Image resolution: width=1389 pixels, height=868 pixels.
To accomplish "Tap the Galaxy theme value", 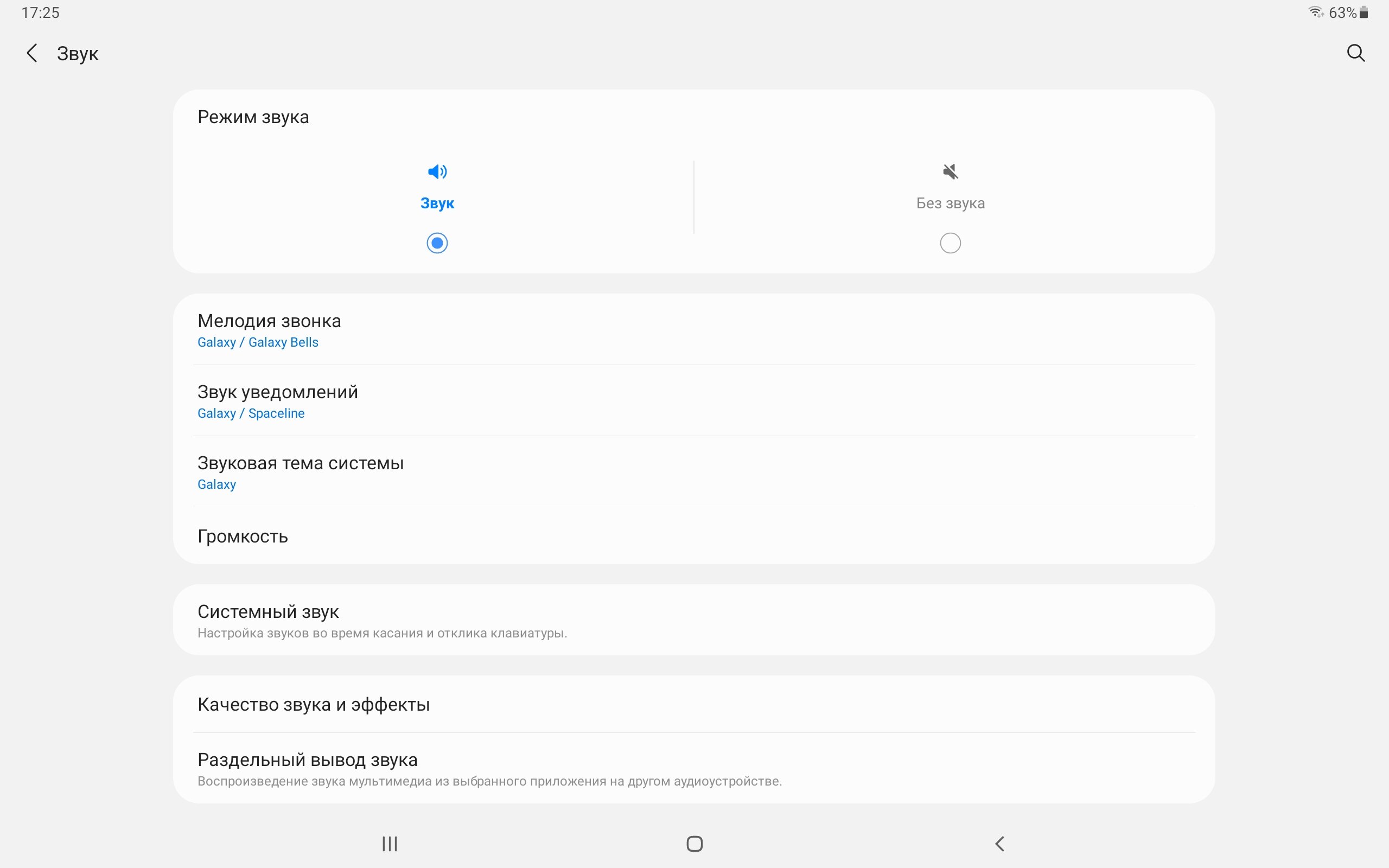I will (216, 484).
